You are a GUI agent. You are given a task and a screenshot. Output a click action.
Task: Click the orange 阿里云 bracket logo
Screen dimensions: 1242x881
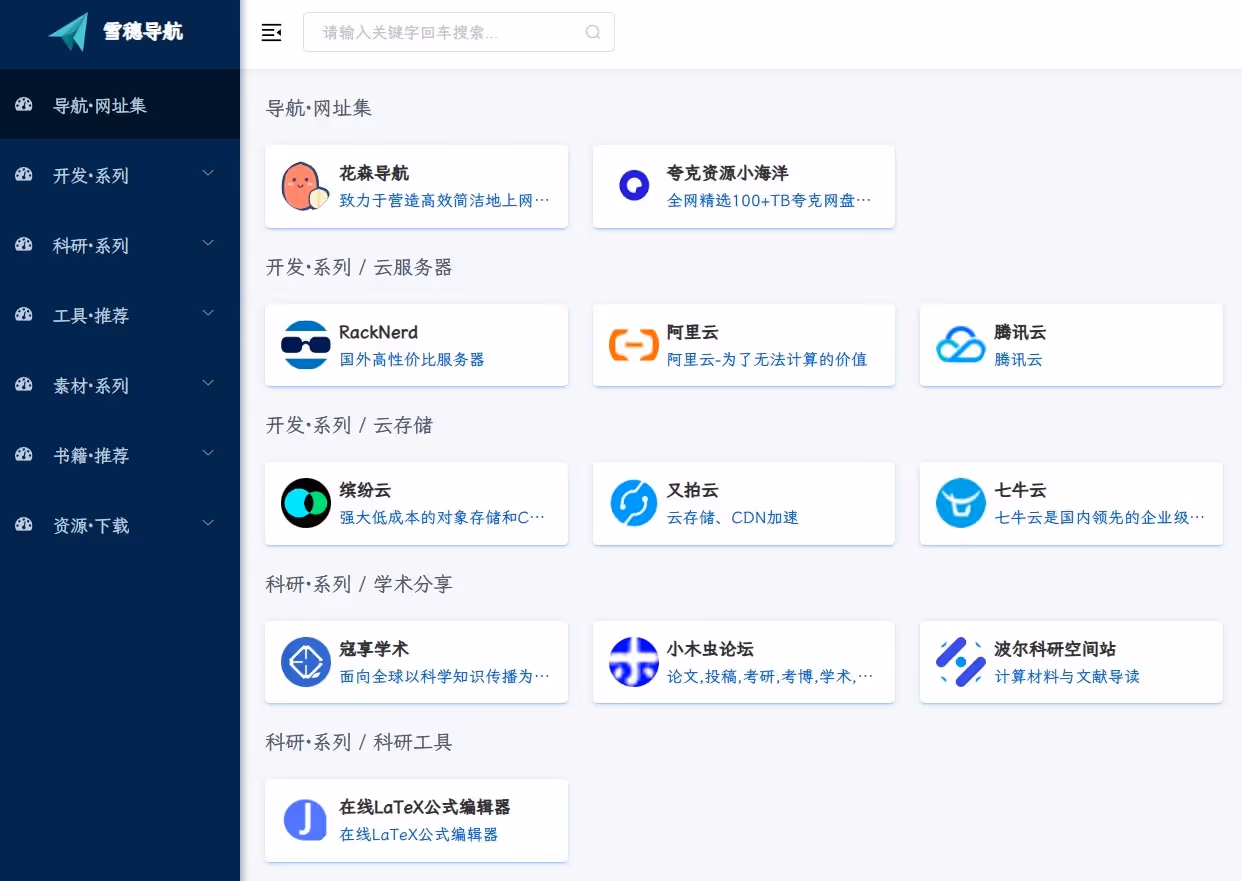pyautogui.click(x=633, y=345)
